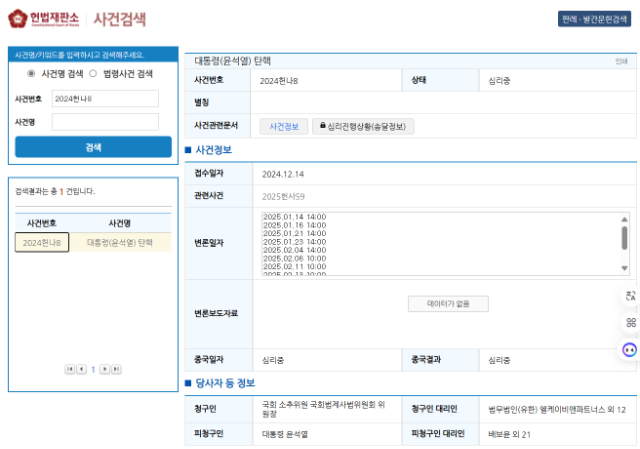The width and height of the screenshot is (640, 449).
Task: Go to first page of results
Action: (69, 369)
